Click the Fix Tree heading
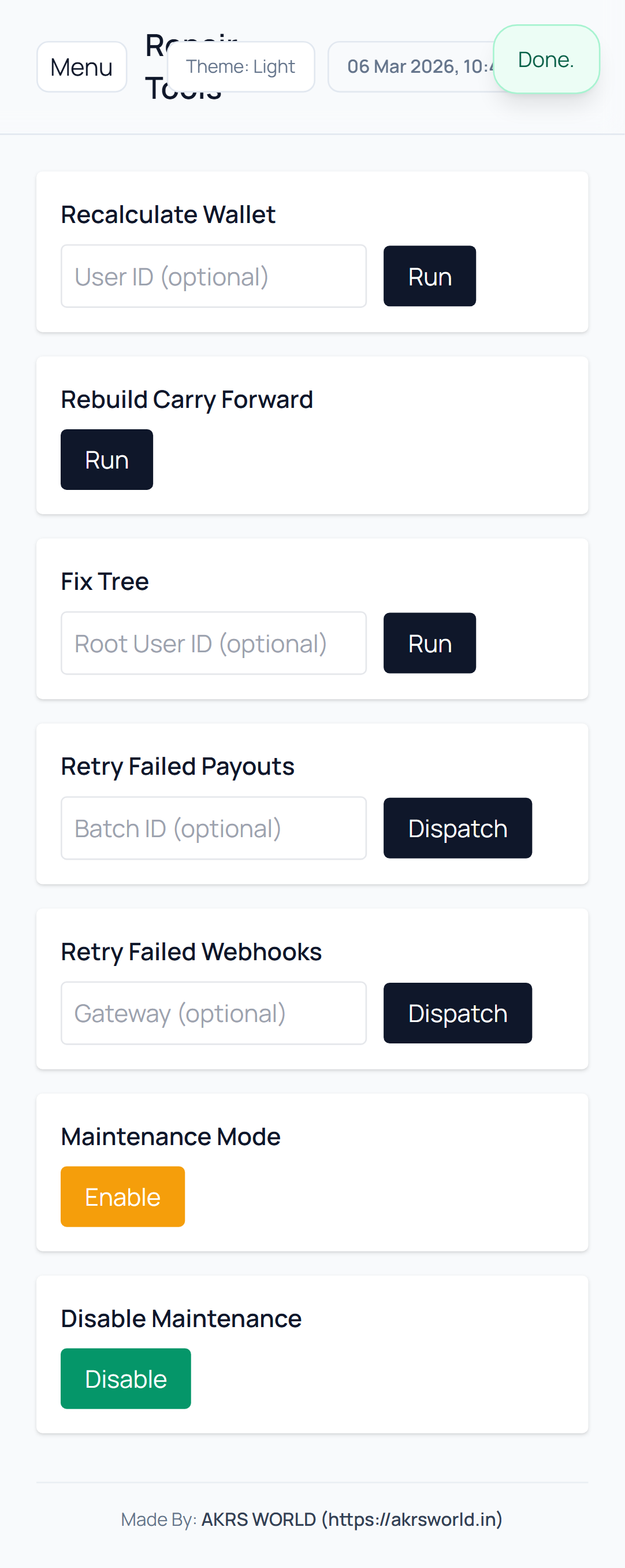 tap(105, 581)
